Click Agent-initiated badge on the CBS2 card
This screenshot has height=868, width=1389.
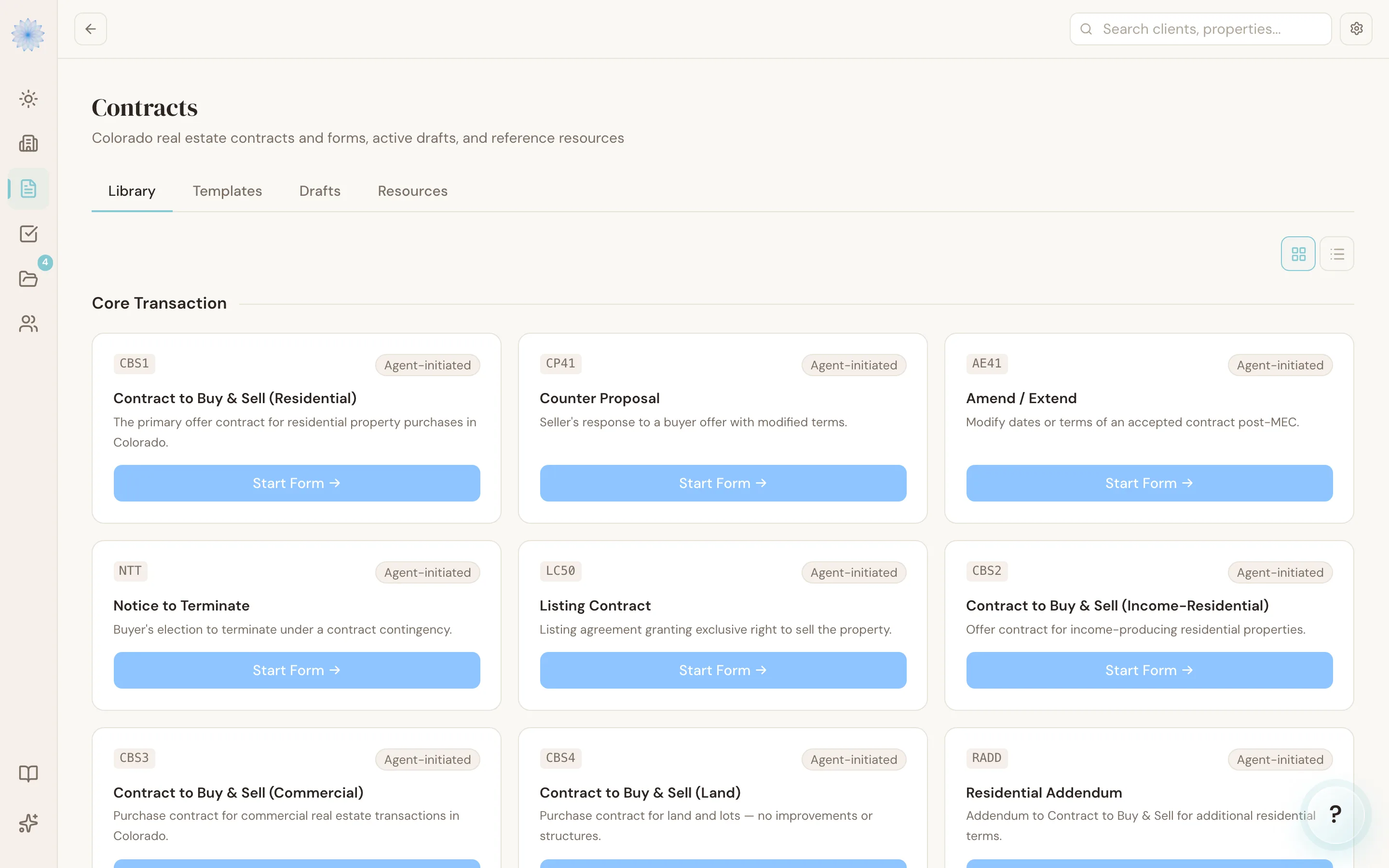click(1280, 572)
